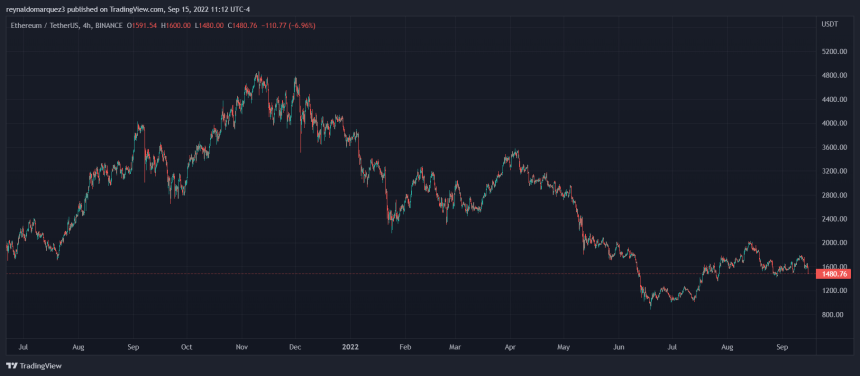Screen dimensions: 860x376
Task: Click the 2800.00 price axis label
Action: (834, 195)
